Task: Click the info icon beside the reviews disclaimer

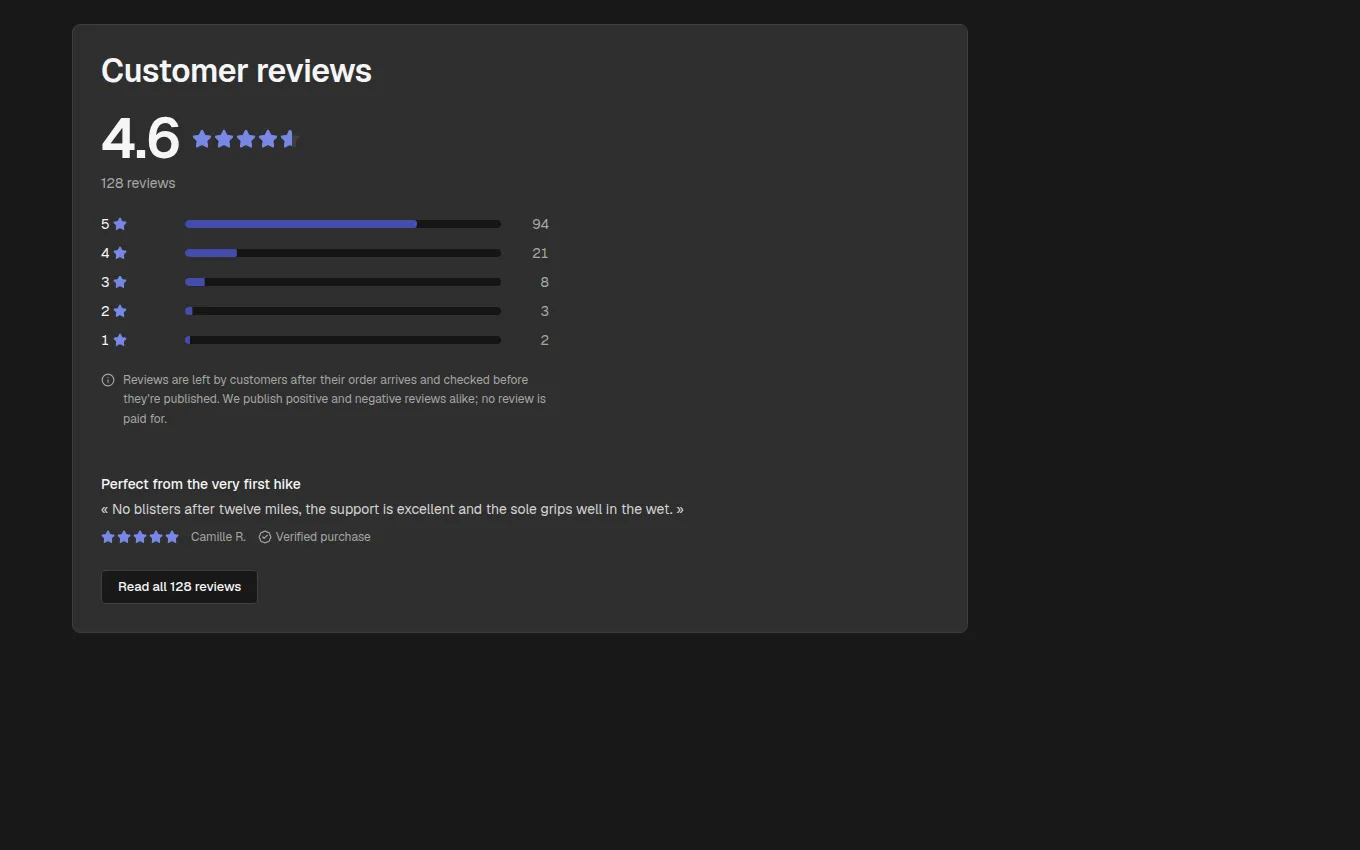Action: coord(108,380)
